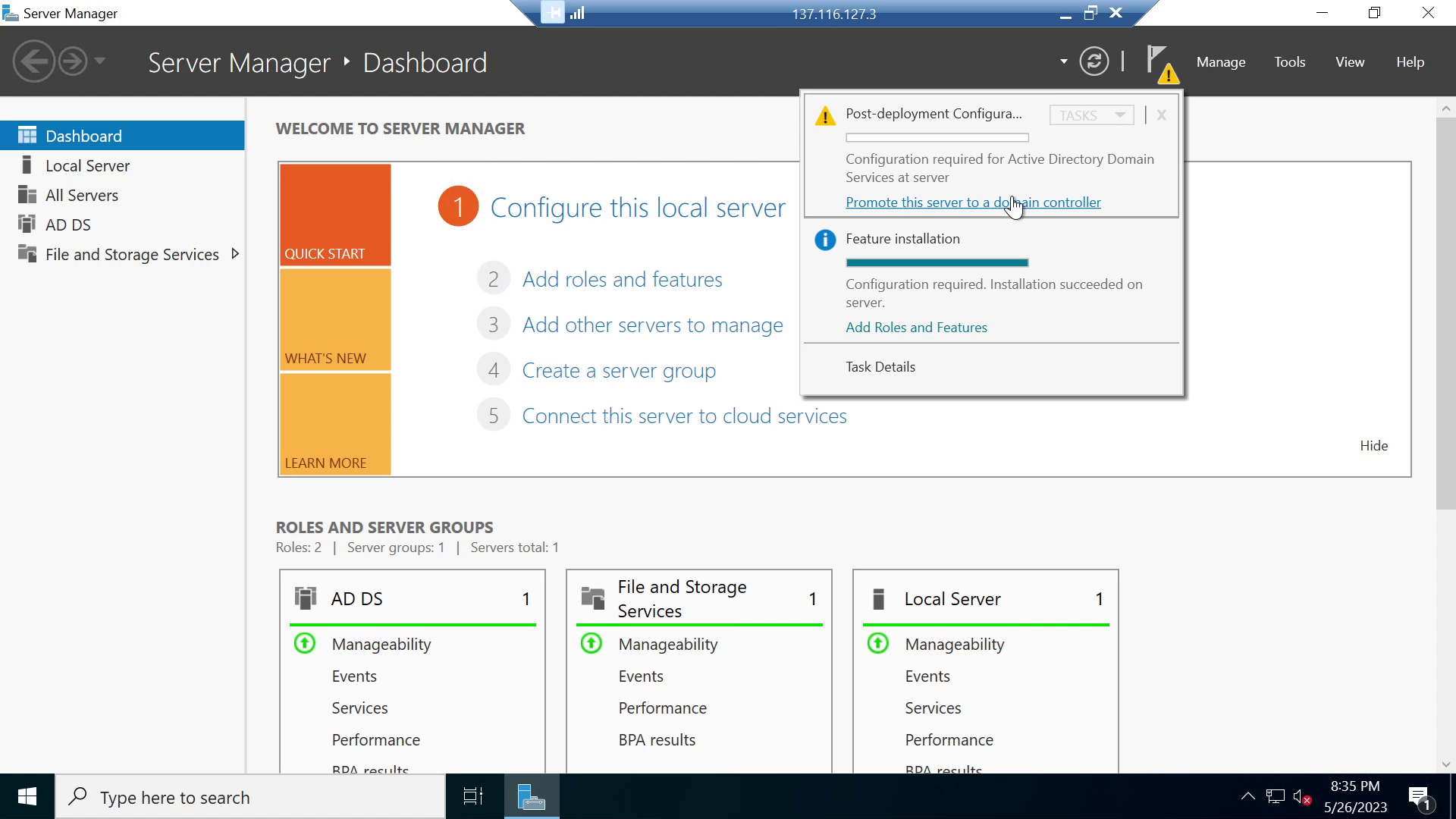Open the Local Server tile header

[986, 598]
